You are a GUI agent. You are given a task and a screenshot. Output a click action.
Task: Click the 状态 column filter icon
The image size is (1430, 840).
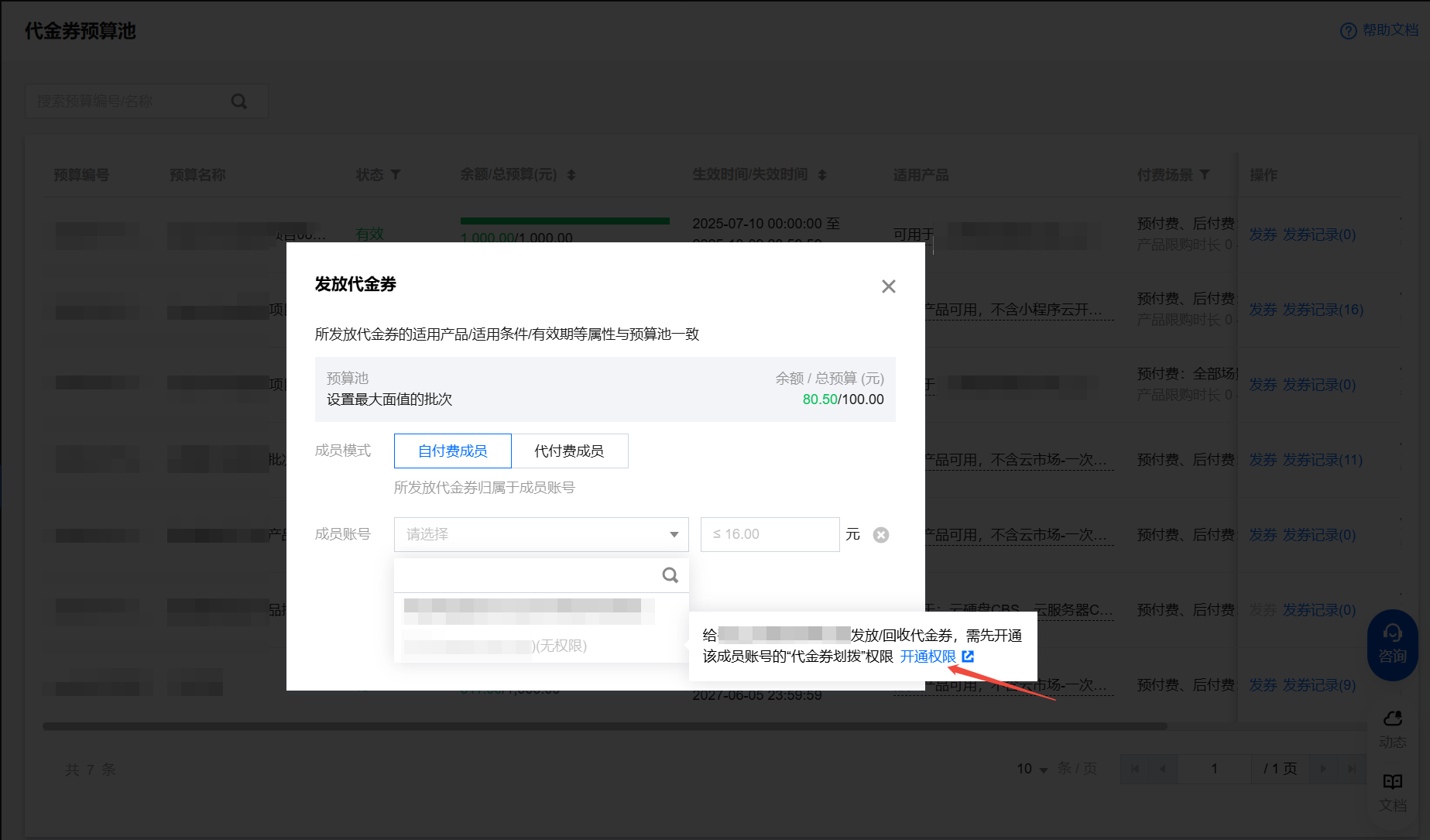click(x=396, y=175)
